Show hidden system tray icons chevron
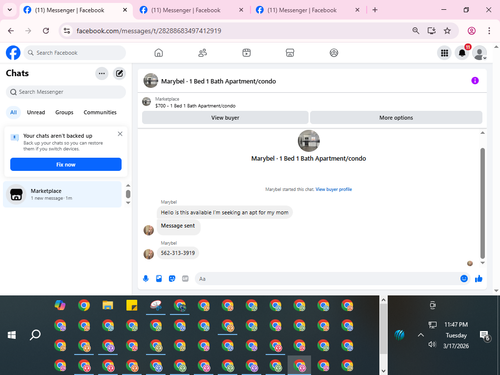 point(421,335)
